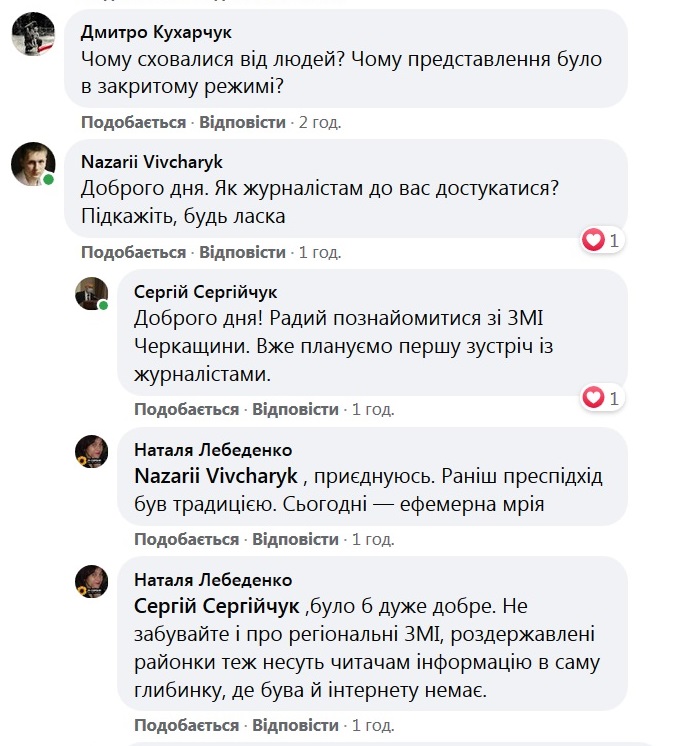Like Nazarii Vivcharyk's comment
Viewport: 677px width, 746px height.
[x=134, y=252]
